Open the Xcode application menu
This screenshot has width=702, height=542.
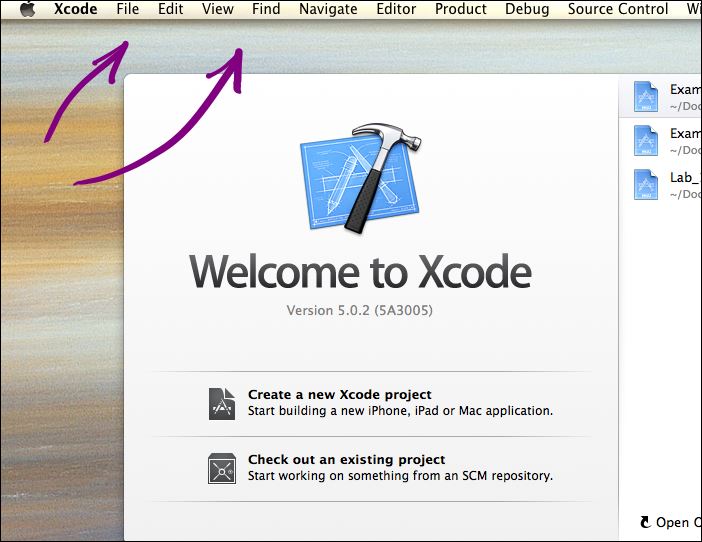pos(76,9)
